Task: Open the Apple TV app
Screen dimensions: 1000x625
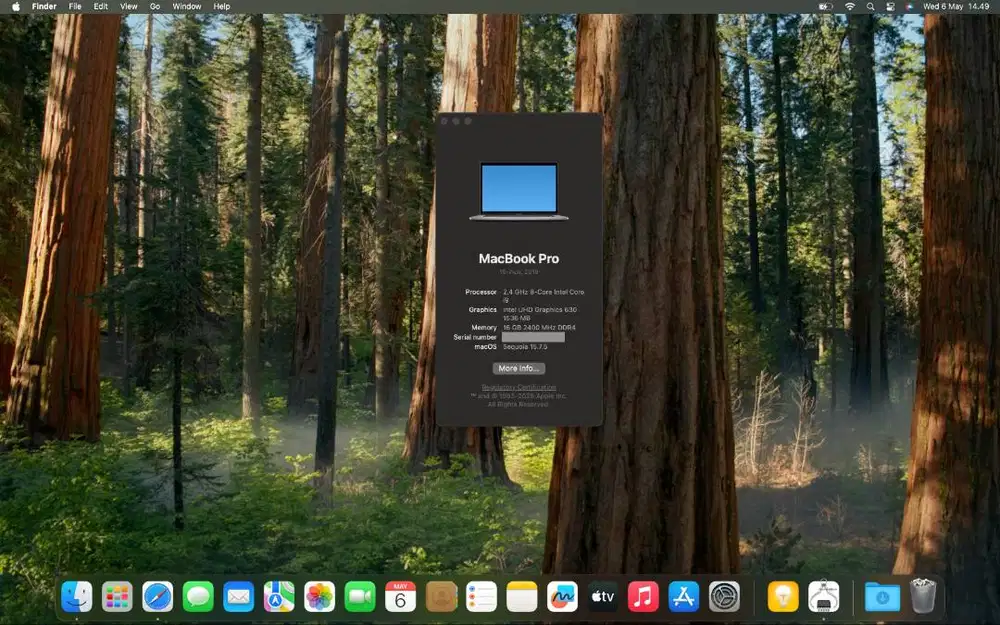Action: tap(603, 597)
